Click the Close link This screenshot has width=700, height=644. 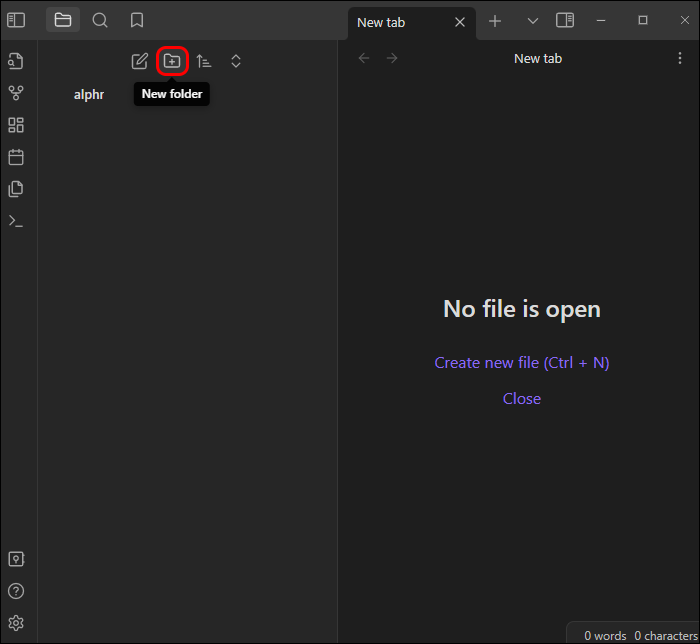pyautogui.click(x=521, y=399)
